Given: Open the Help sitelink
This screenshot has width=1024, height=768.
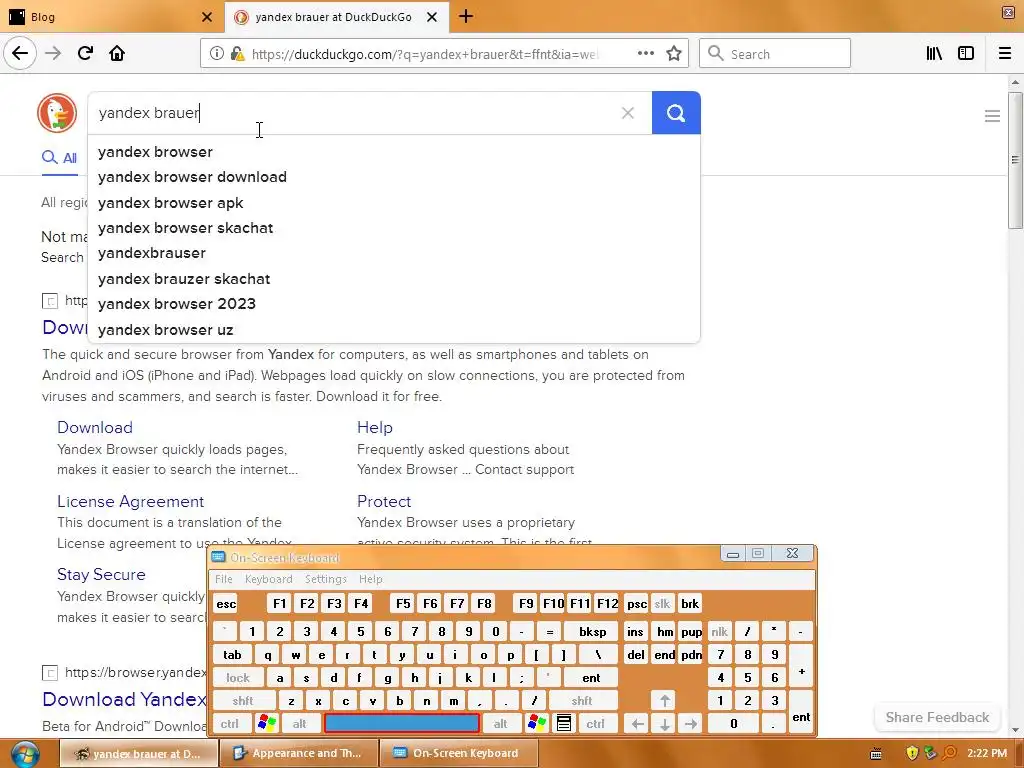Looking at the screenshot, I should point(375,427).
